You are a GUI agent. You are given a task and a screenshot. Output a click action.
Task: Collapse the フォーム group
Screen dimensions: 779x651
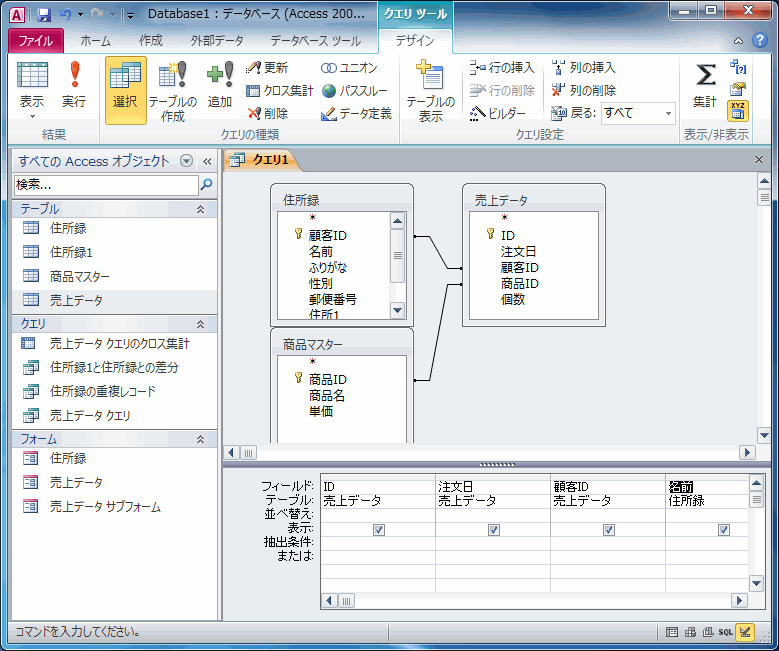[200, 439]
